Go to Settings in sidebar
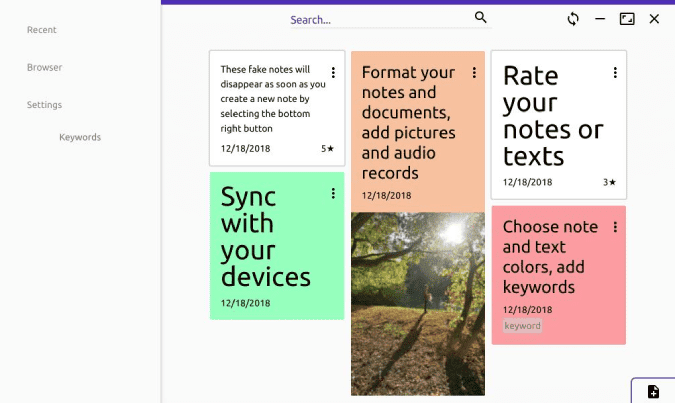 click(x=44, y=105)
